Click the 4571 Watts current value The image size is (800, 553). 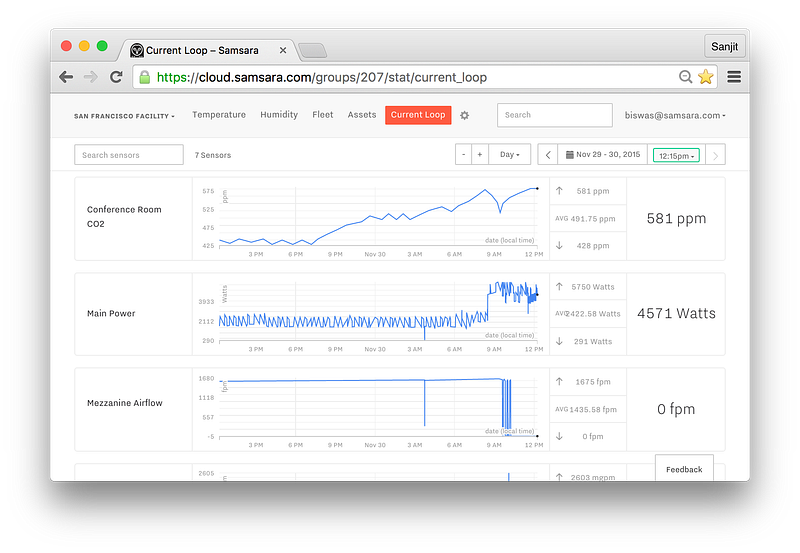point(676,314)
